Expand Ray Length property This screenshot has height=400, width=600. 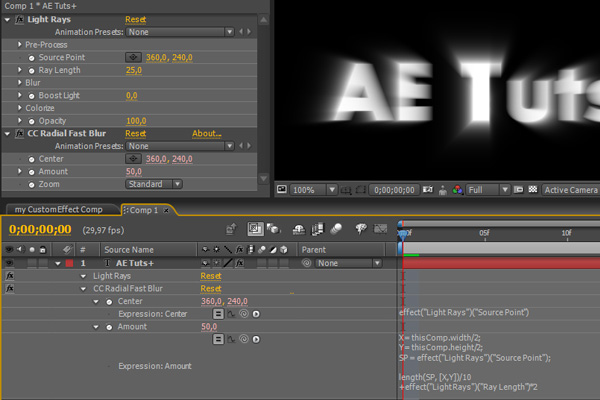tap(20, 70)
